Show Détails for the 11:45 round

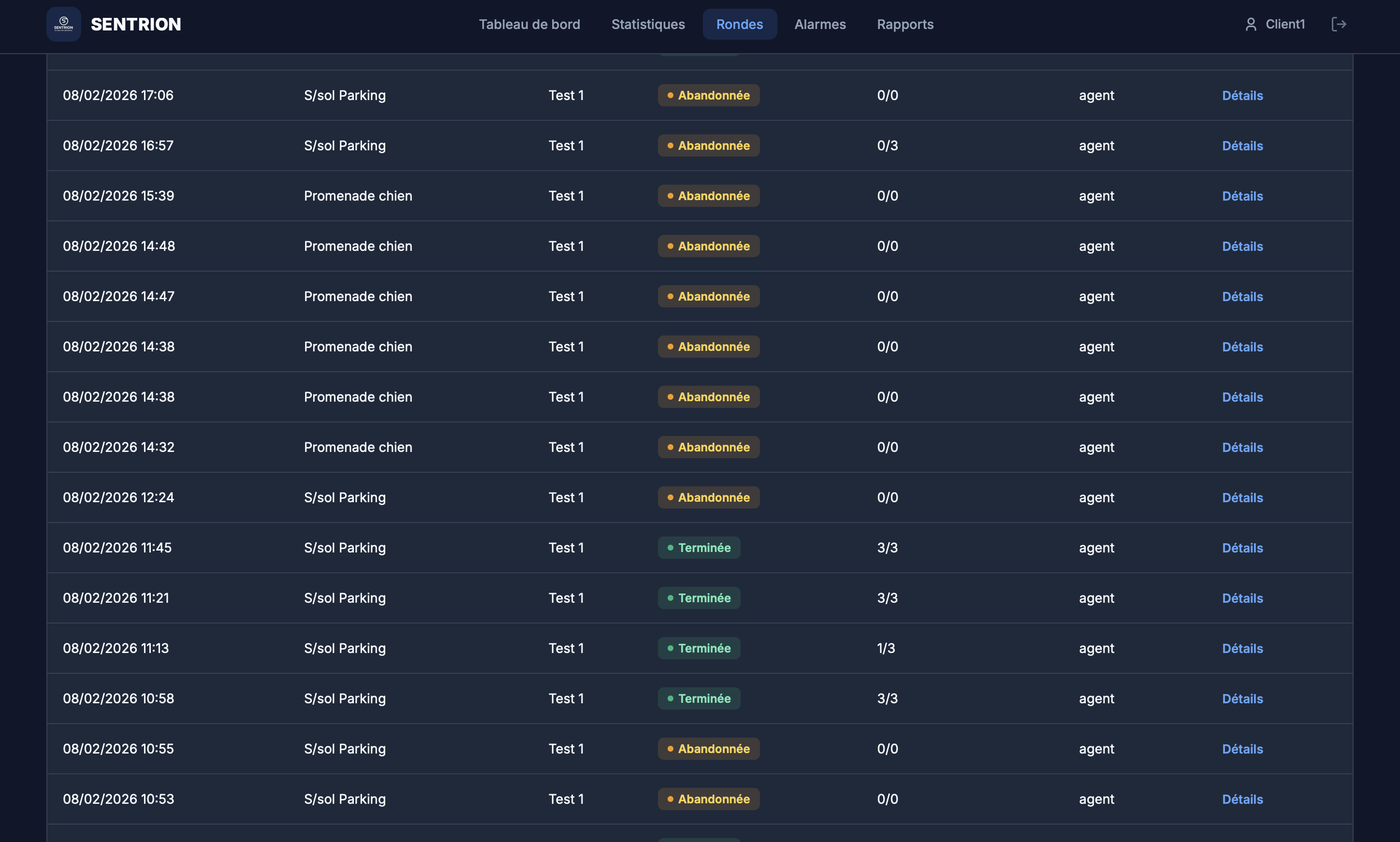pos(1242,548)
